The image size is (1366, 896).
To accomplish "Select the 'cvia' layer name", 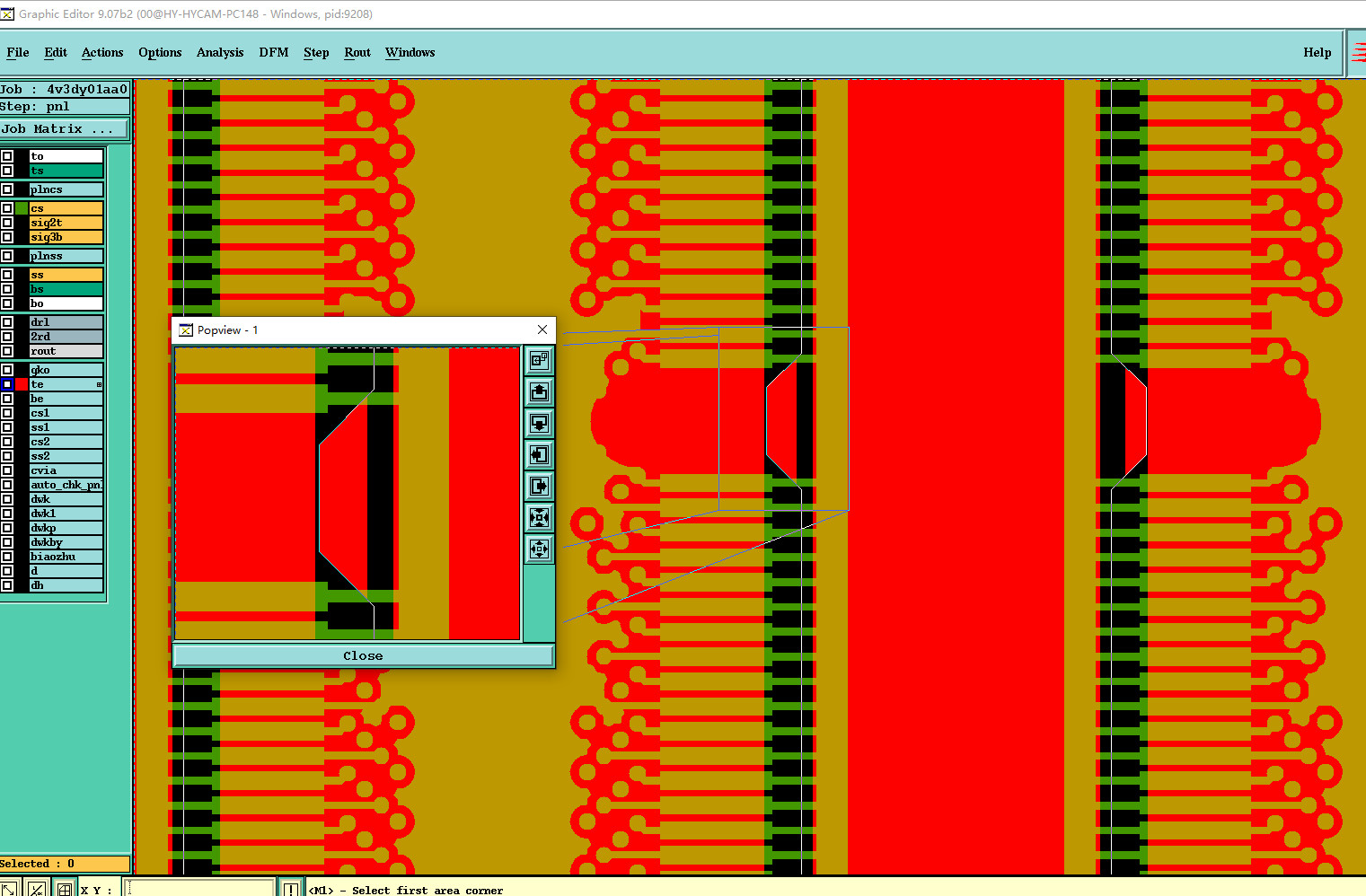I will point(66,470).
